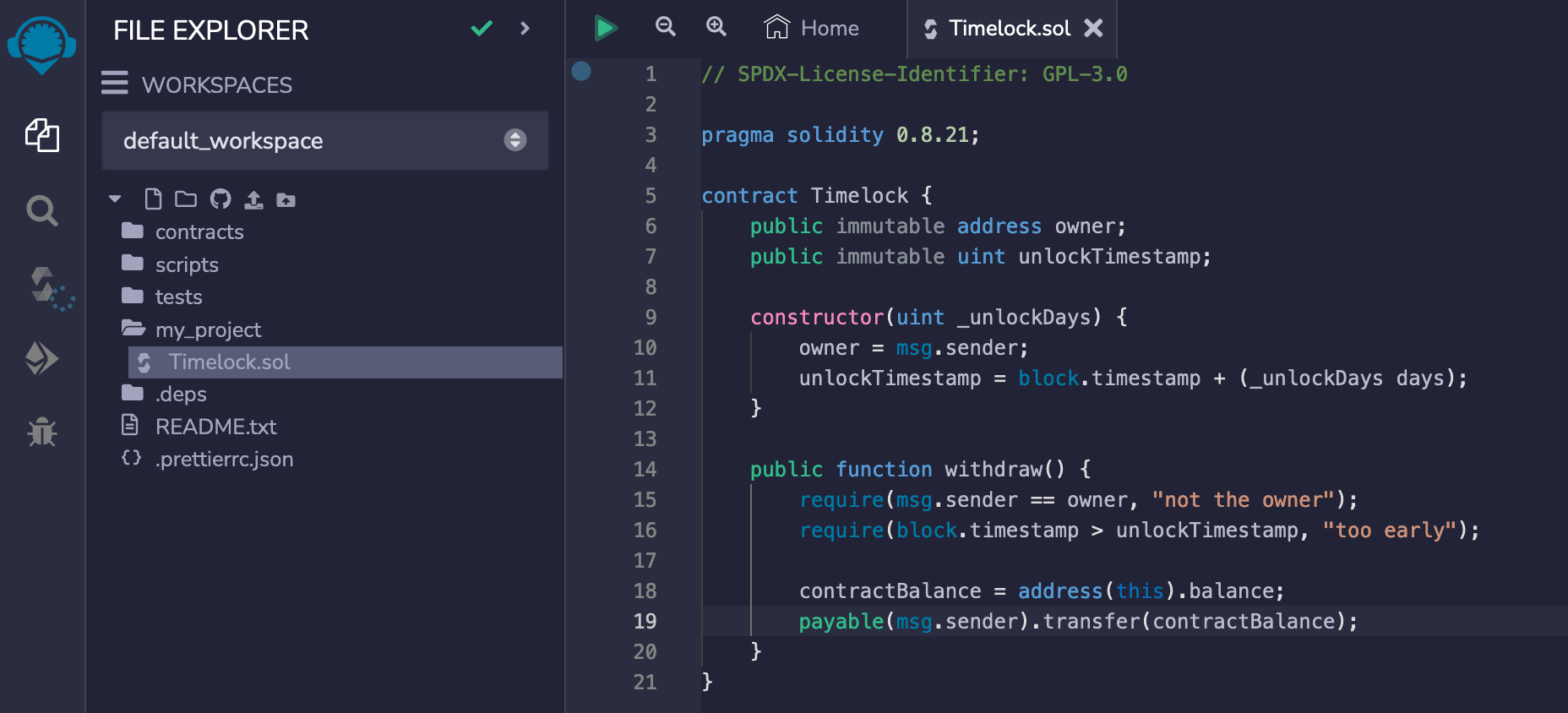This screenshot has width=1568, height=713.
Task: Open the Search in files icon
Action: [41, 210]
